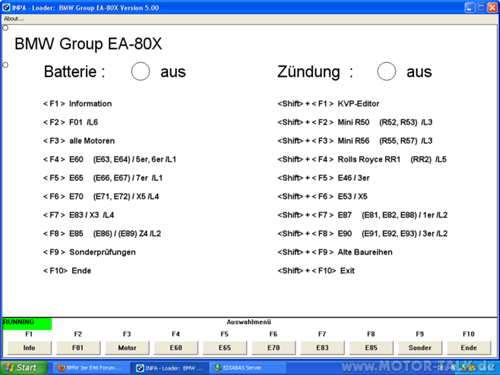Click the '<F7> E83 / X3 /L4' line
The height and width of the screenshot is (375, 500).
pyautogui.click(x=78, y=215)
